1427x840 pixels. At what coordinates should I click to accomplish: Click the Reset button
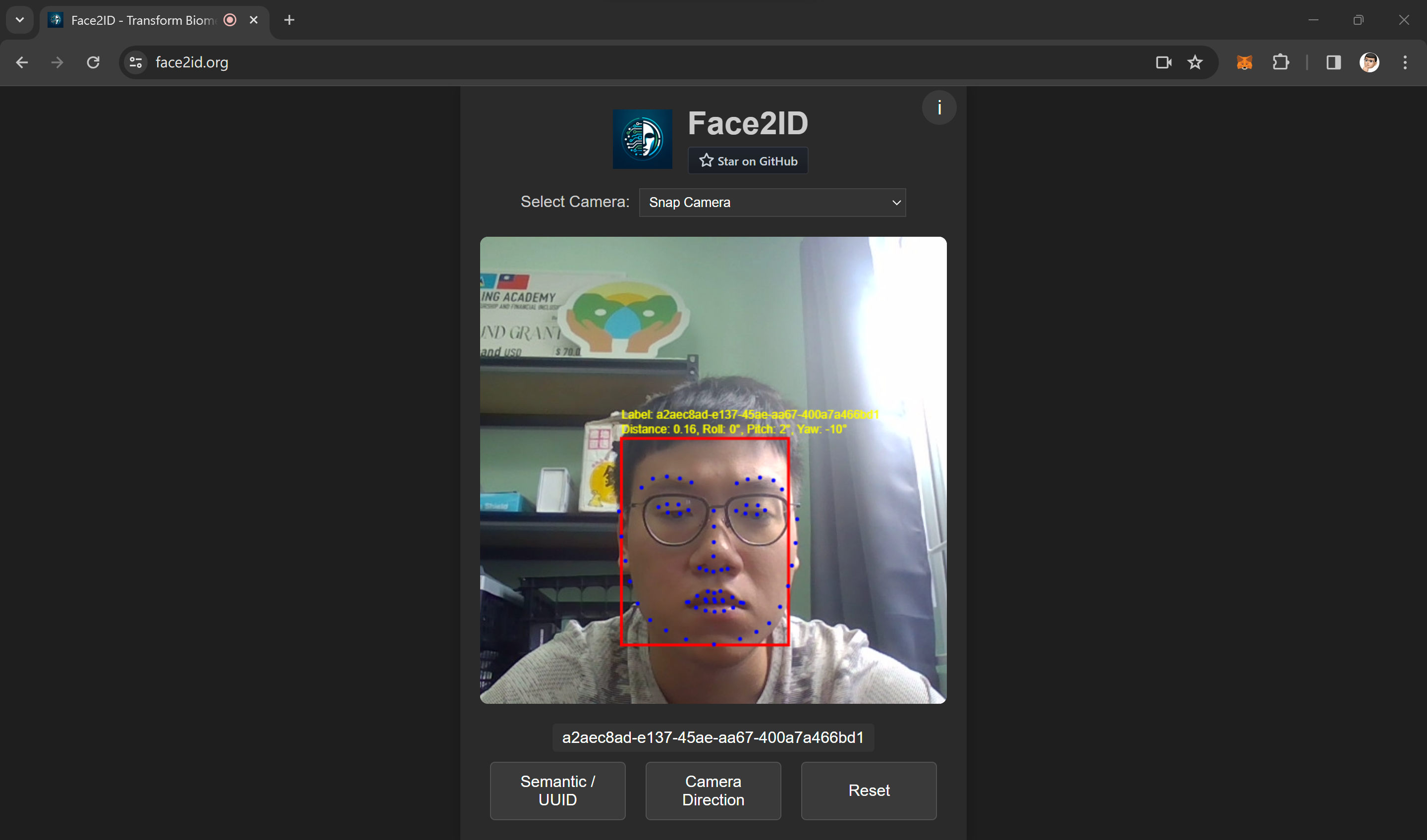[869, 790]
